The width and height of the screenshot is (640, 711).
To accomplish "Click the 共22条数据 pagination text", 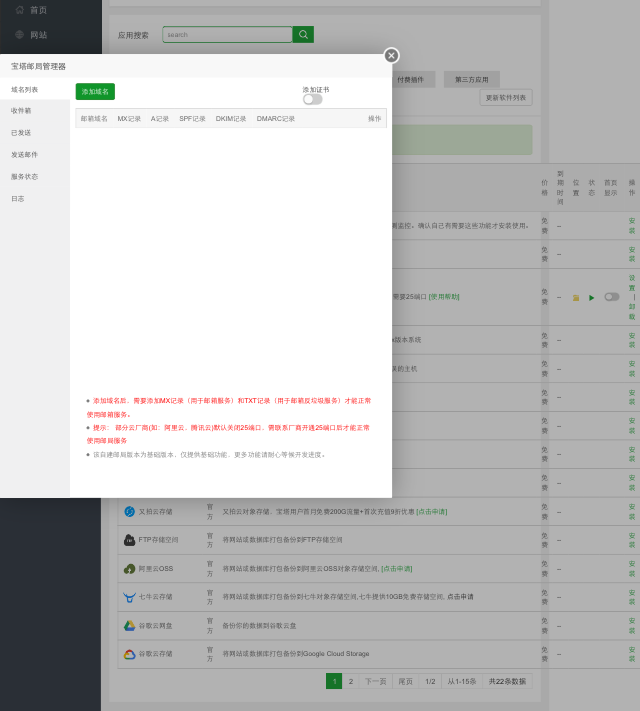I will point(507,681).
